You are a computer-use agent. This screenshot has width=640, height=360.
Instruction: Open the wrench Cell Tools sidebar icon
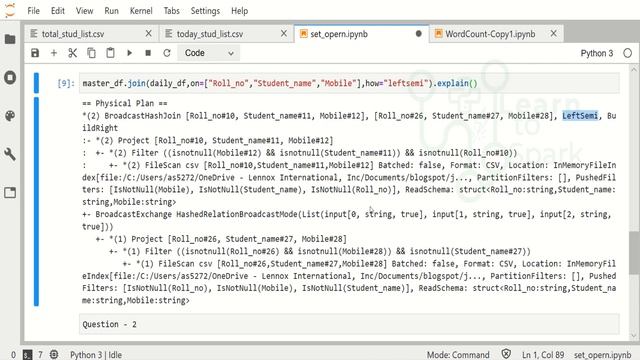[x=10, y=154]
